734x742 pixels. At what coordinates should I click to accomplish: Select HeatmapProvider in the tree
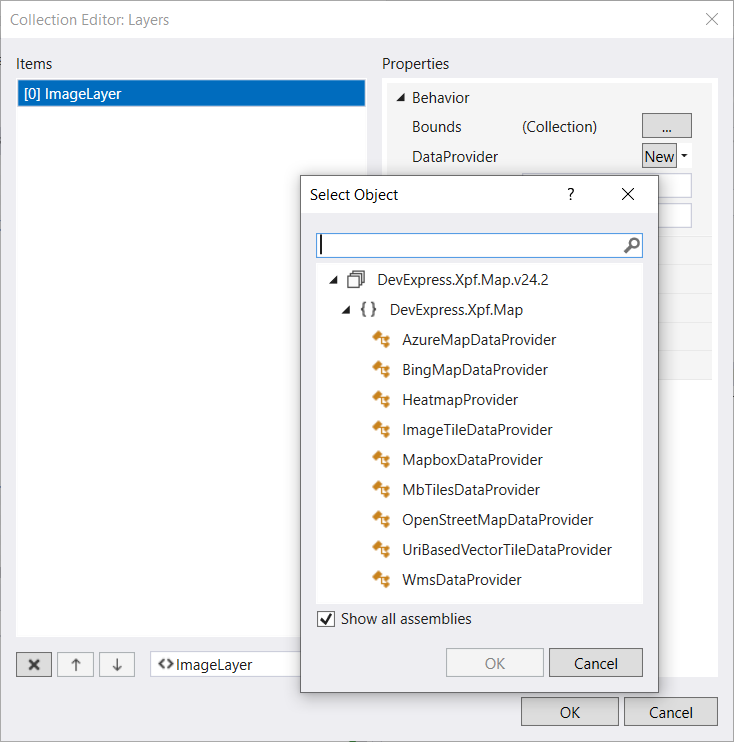[x=460, y=400]
